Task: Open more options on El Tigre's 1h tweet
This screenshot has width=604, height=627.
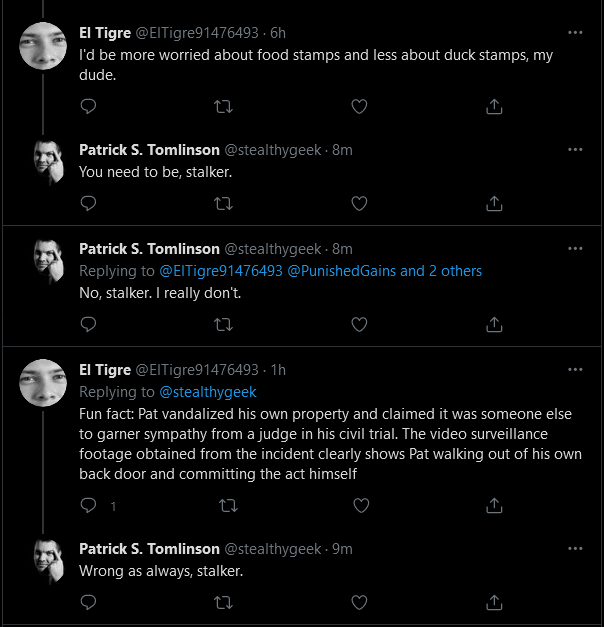Action: [575, 369]
